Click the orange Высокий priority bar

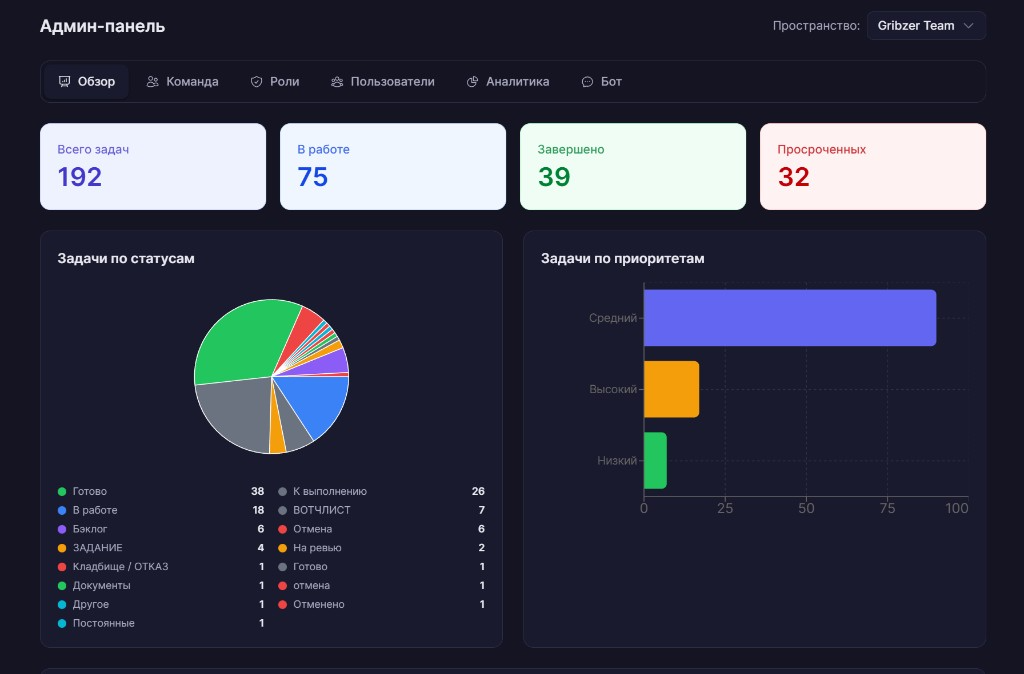coord(671,389)
